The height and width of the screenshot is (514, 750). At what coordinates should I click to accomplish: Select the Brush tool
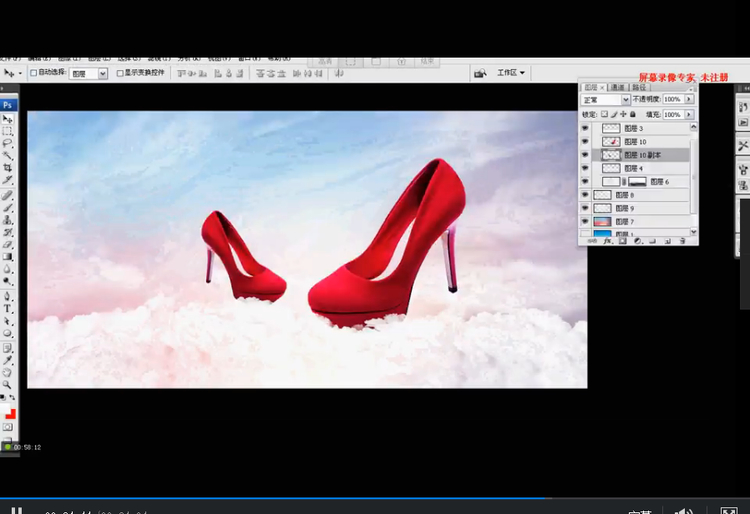click(7, 208)
